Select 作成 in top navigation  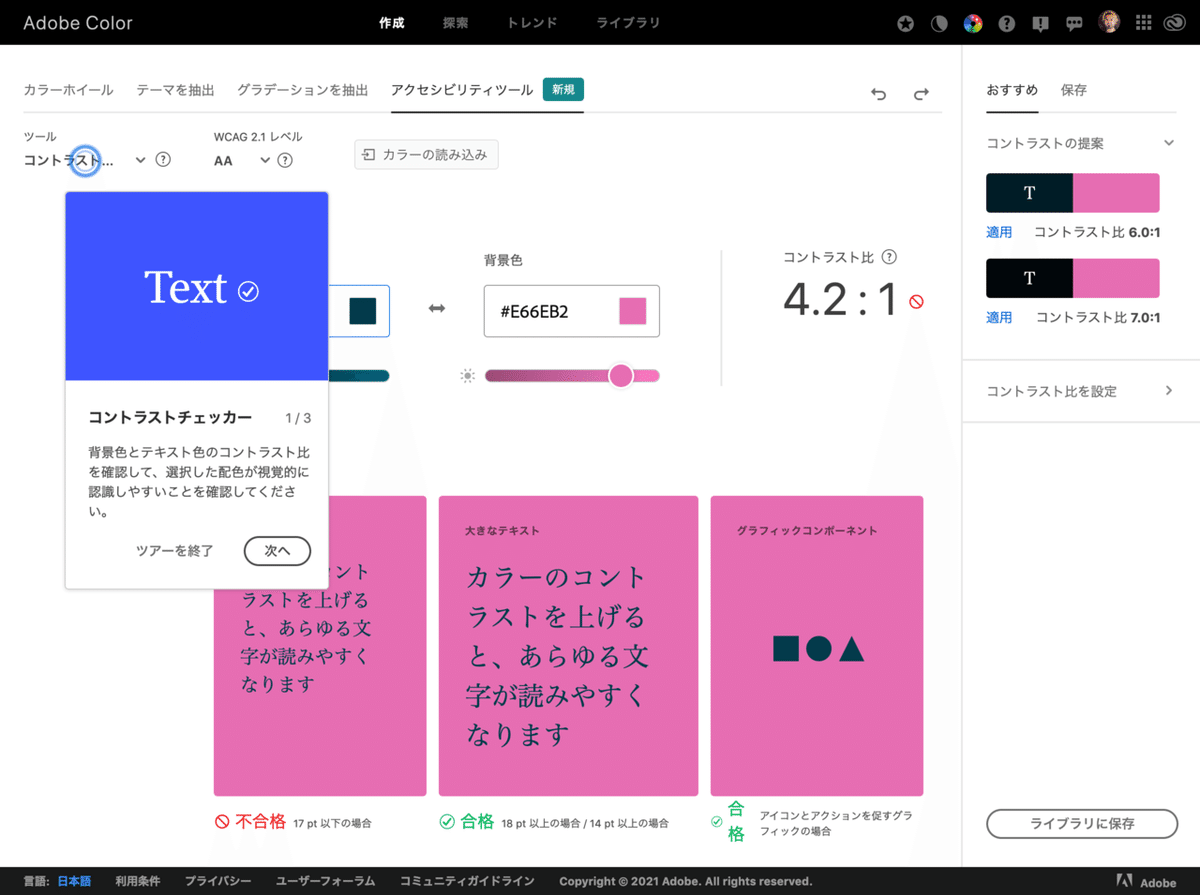(392, 23)
